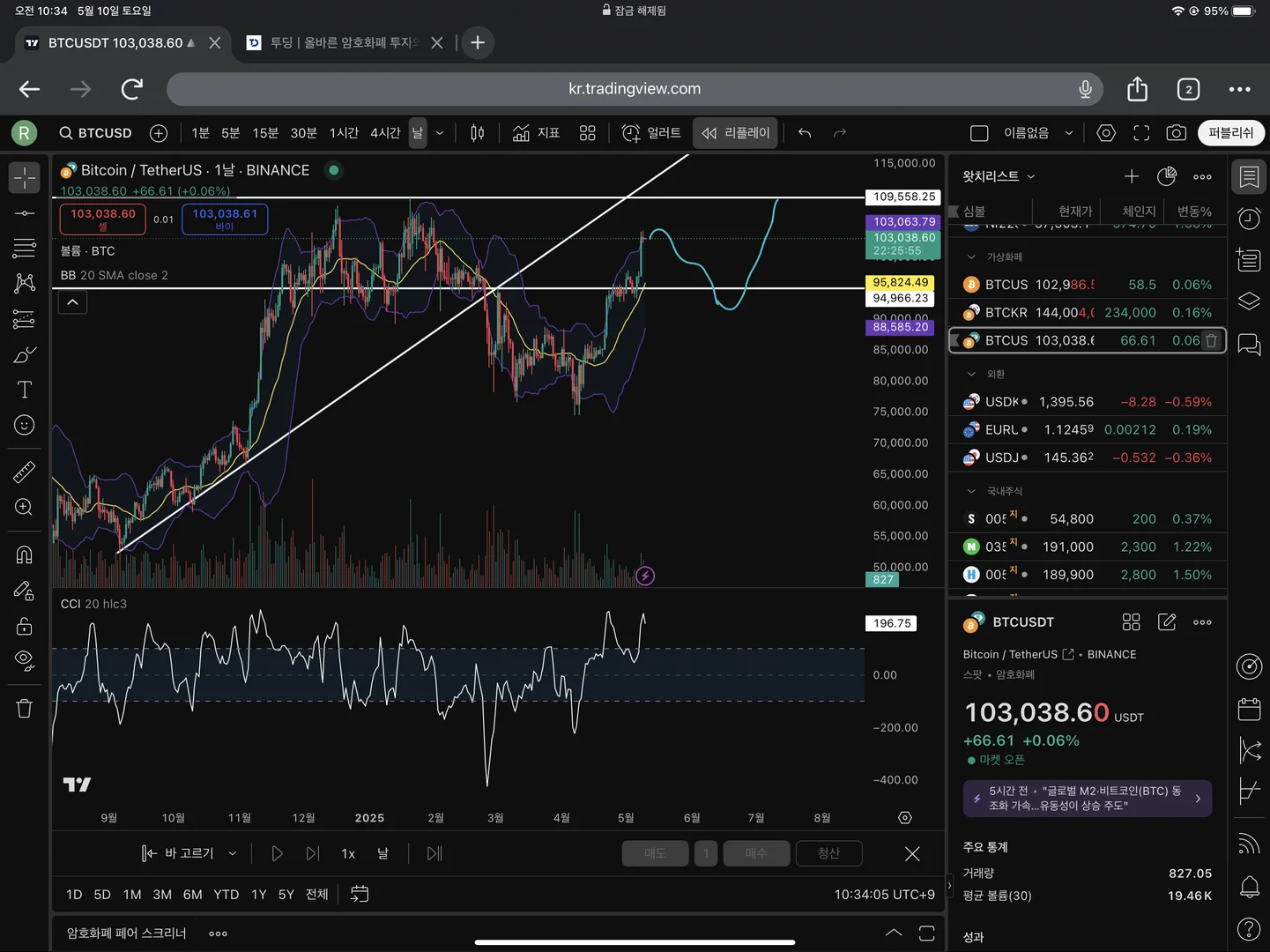1270x952 pixels.
Task: Add a symbol to the watchlist
Action: click(1132, 176)
